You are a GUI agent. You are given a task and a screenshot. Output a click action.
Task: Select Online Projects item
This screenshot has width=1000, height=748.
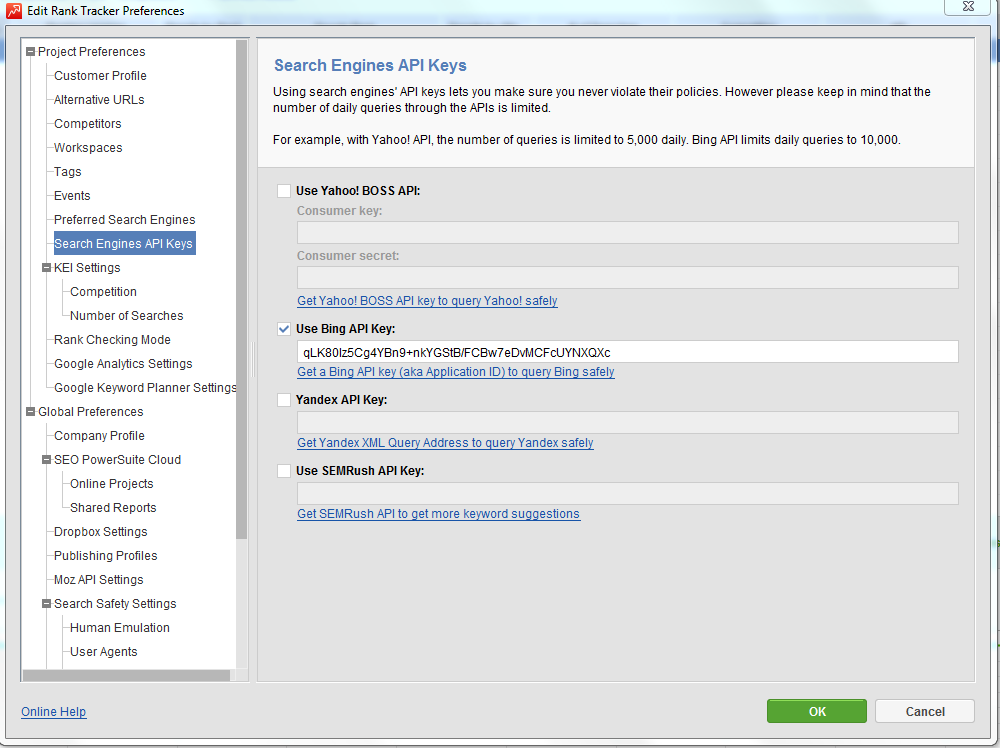(112, 484)
